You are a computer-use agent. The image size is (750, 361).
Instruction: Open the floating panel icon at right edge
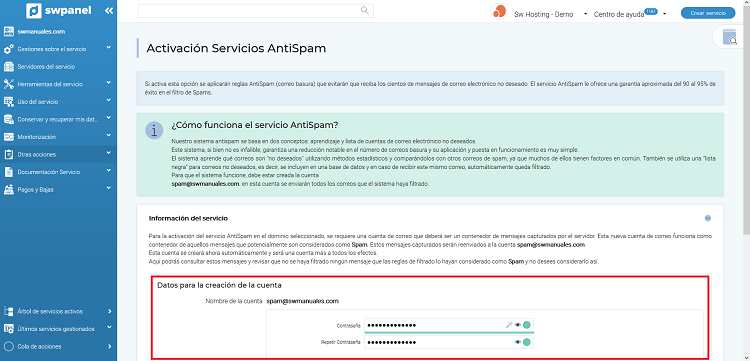(730, 37)
